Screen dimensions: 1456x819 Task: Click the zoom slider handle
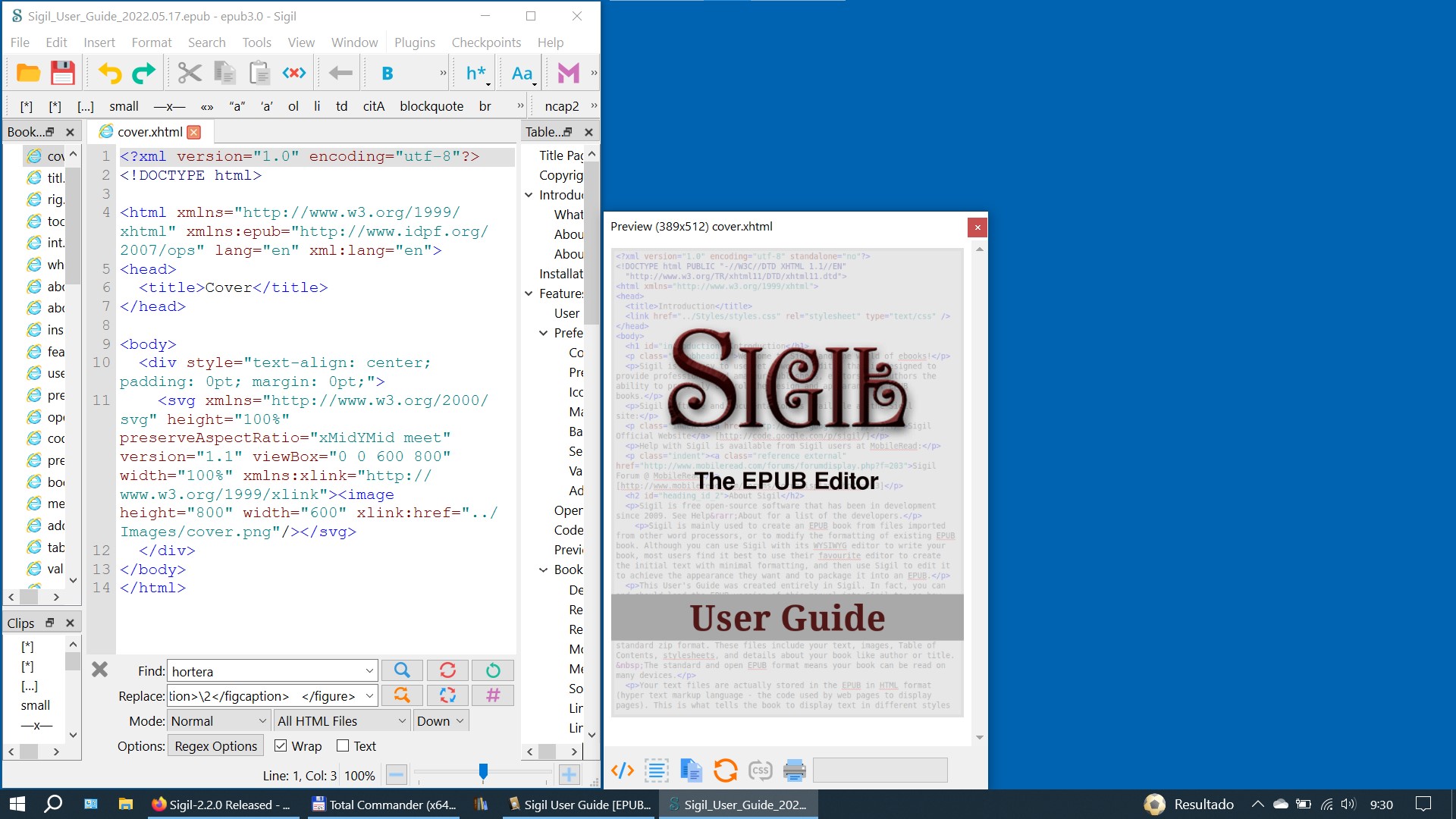tap(483, 772)
